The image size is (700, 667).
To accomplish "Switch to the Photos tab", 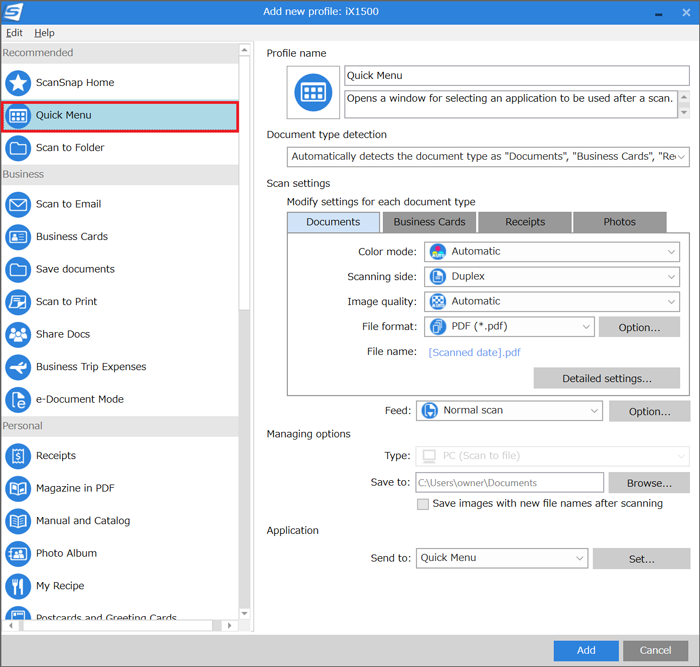I will [x=620, y=222].
